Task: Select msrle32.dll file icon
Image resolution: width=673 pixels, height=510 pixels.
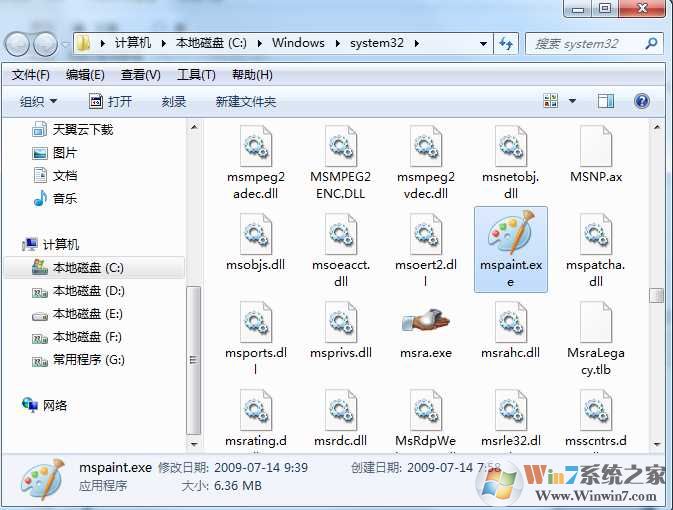Action: [x=510, y=410]
